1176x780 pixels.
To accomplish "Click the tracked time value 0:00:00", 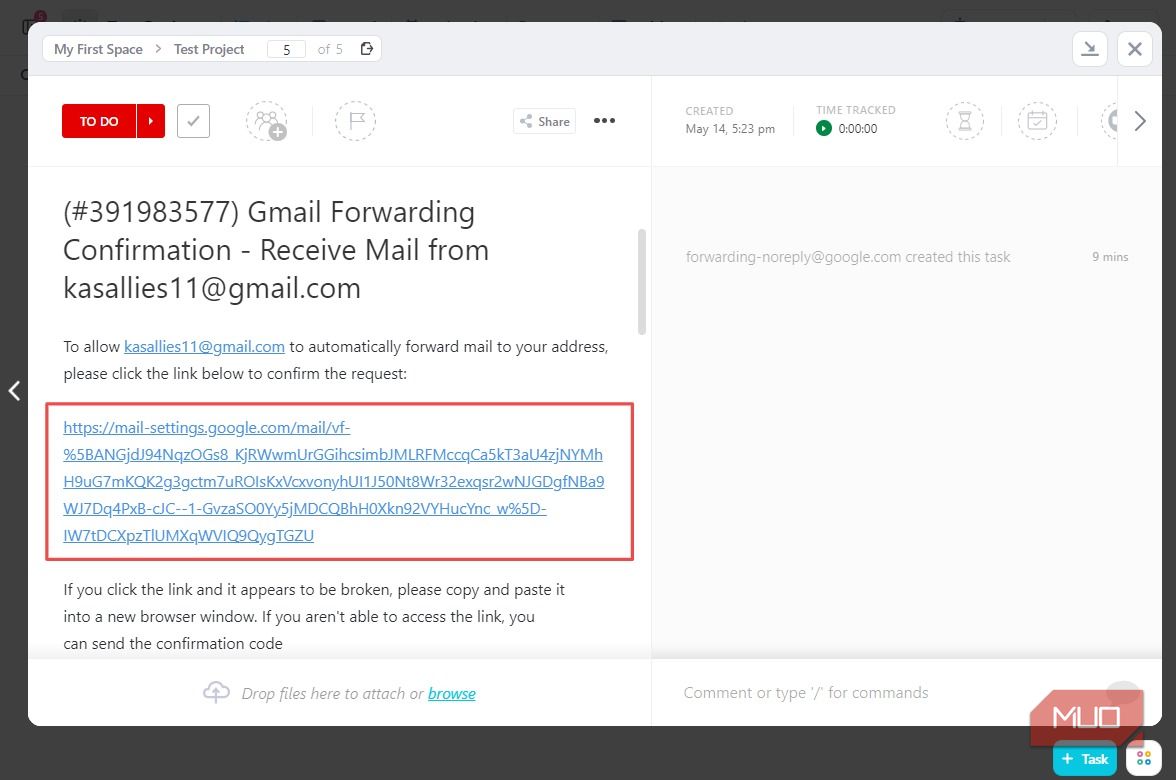I will click(x=857, y=128).
